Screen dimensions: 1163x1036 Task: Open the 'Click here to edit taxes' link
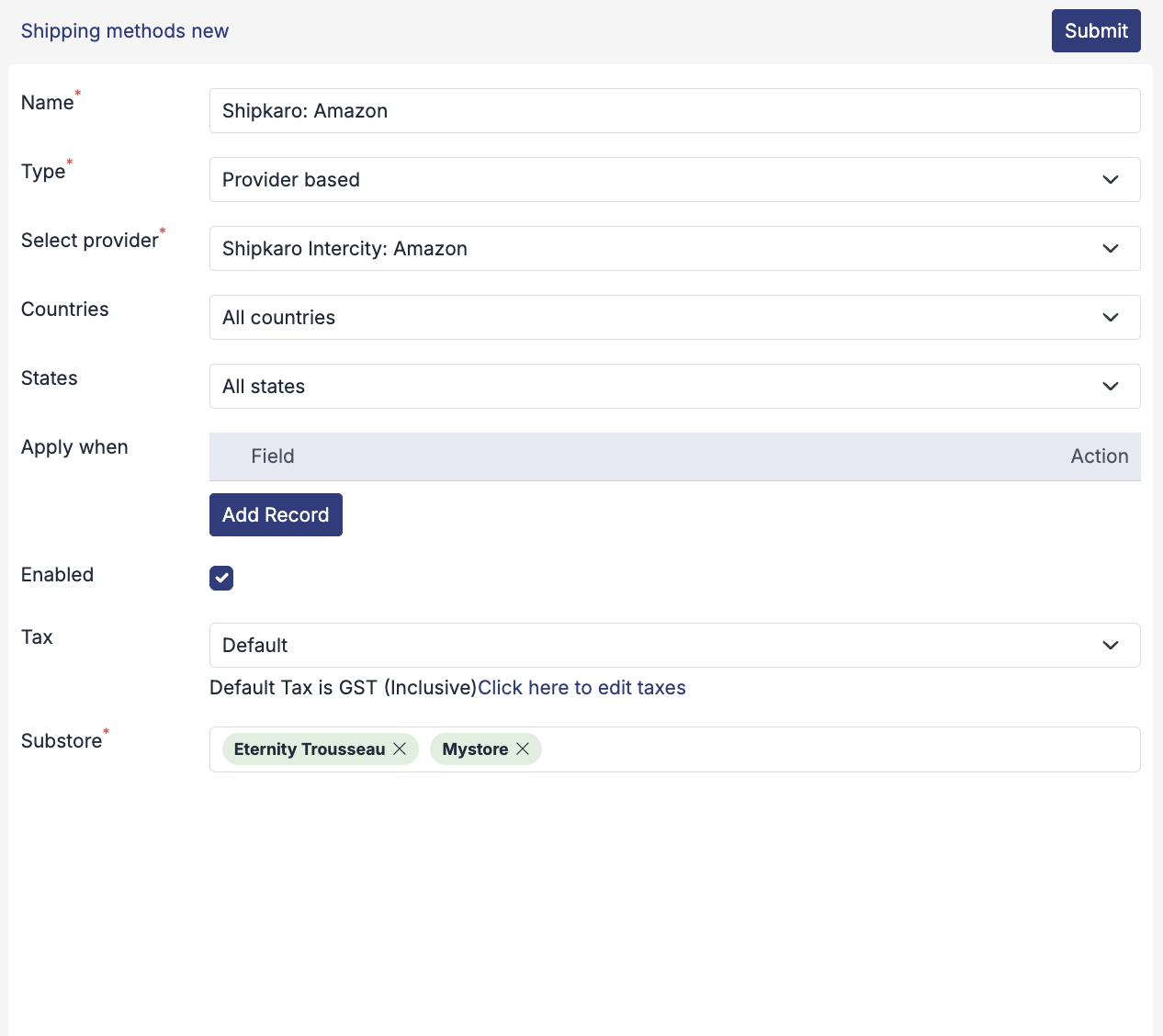point(581,688)
